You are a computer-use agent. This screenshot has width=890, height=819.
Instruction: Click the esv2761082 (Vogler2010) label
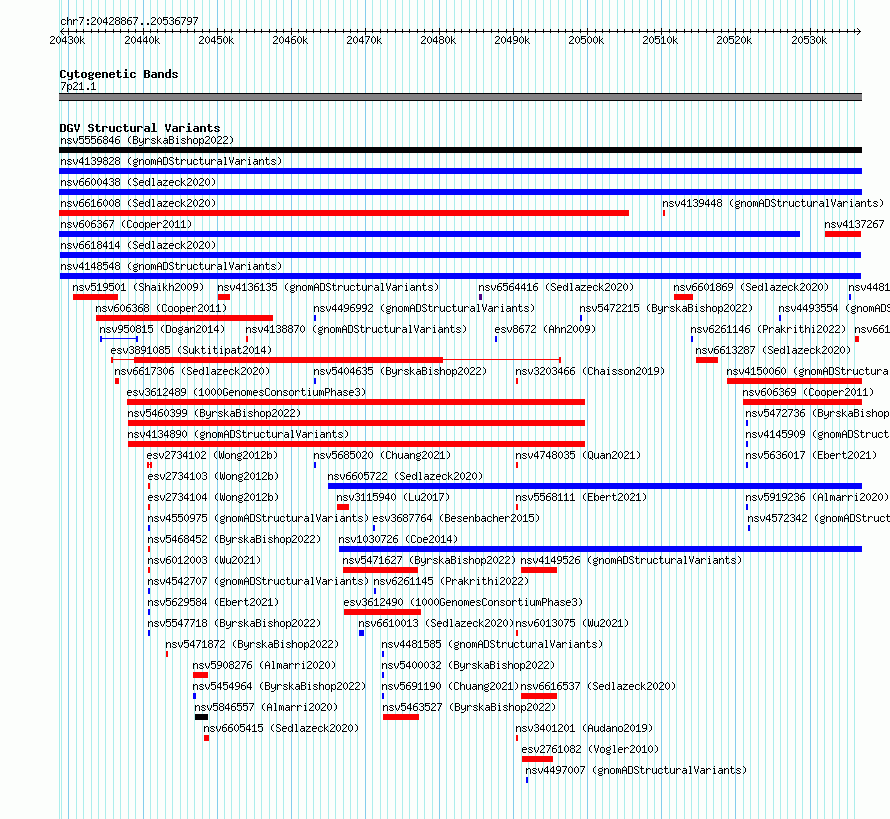tap(590, 749)
